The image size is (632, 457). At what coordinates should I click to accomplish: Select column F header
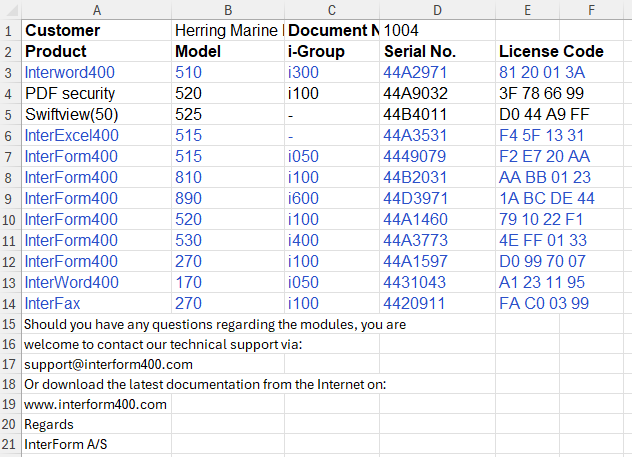point(591,10)
